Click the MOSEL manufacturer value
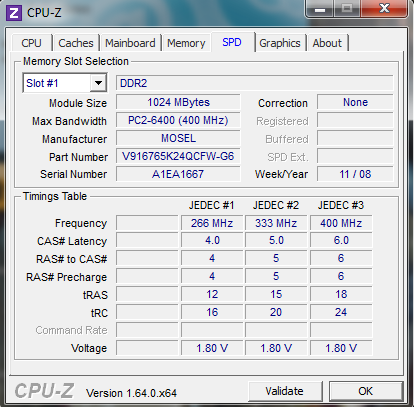Viewport: 414px width, 407px height. click(x=178, y=138)
